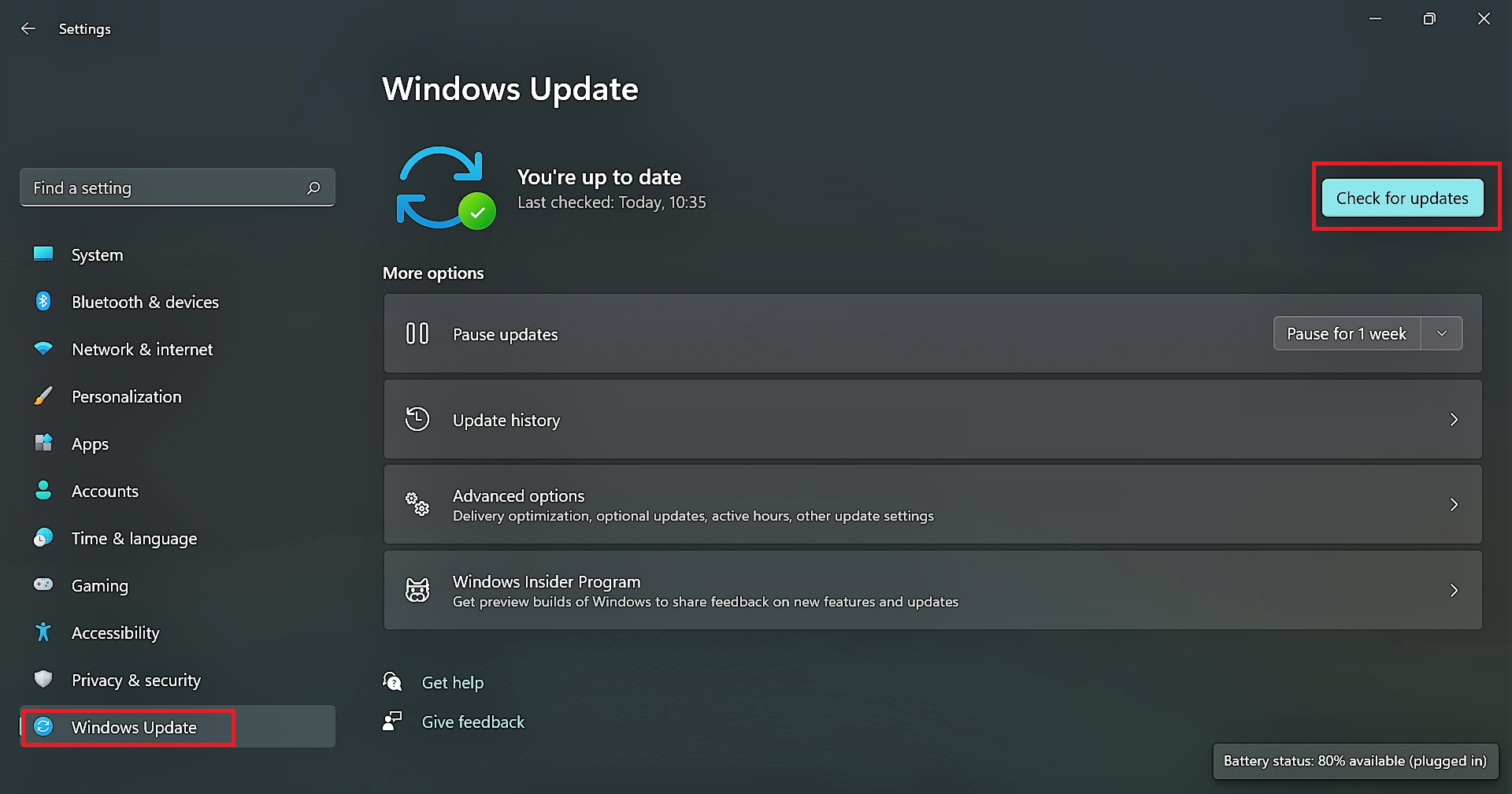Click the Pause updates icon
The height and width of the screenshot is (794, 1512).
point(417,333)
